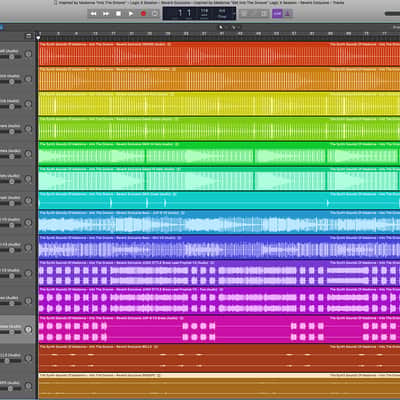Adjust master volume slider in control bar
Image resolution: width=400 pixels, height=400 pixels.
pos(392,14)
